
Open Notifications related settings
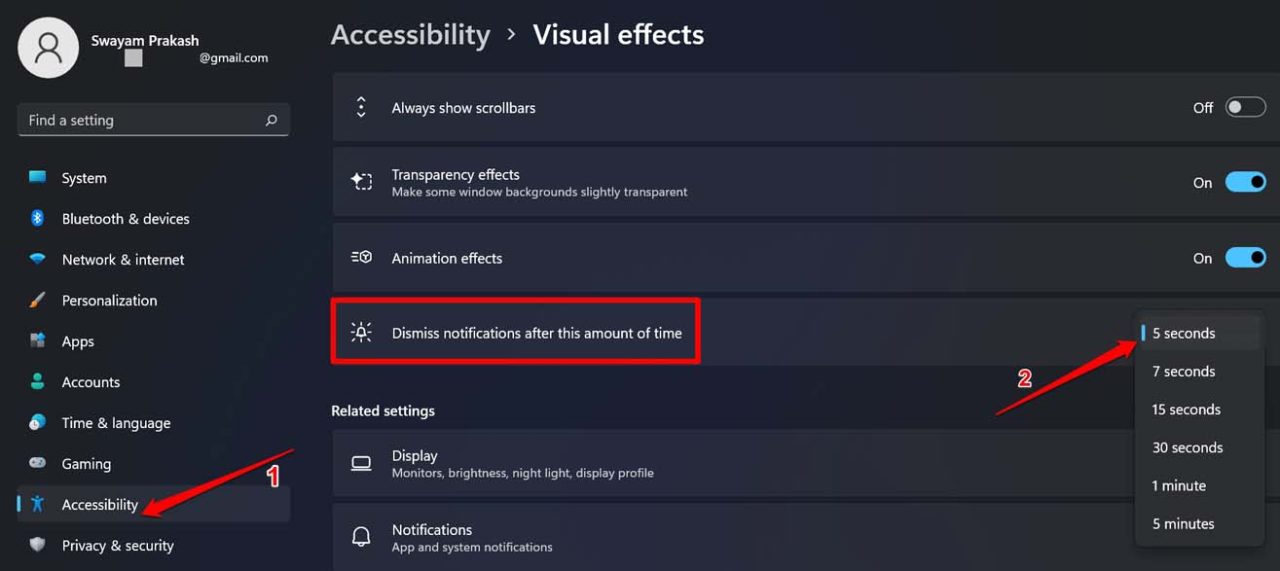tap(735, 537)
